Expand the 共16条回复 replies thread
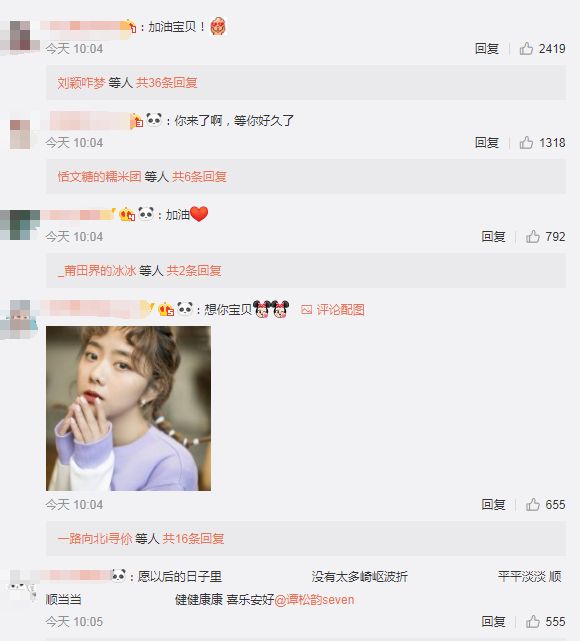 click(x=193, y=538)
